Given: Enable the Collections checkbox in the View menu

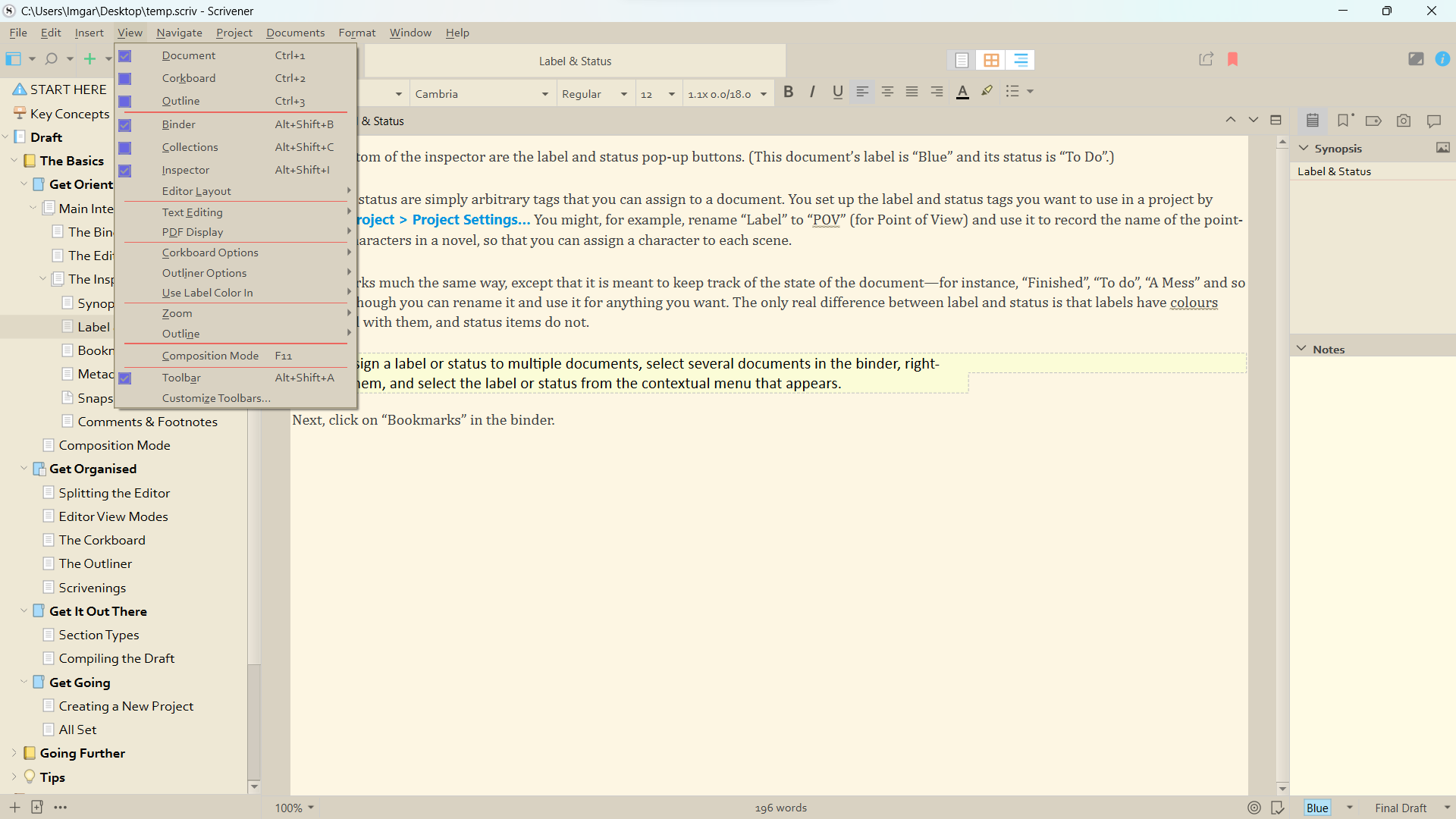Looking at the screenshot, I should (124, 147).
